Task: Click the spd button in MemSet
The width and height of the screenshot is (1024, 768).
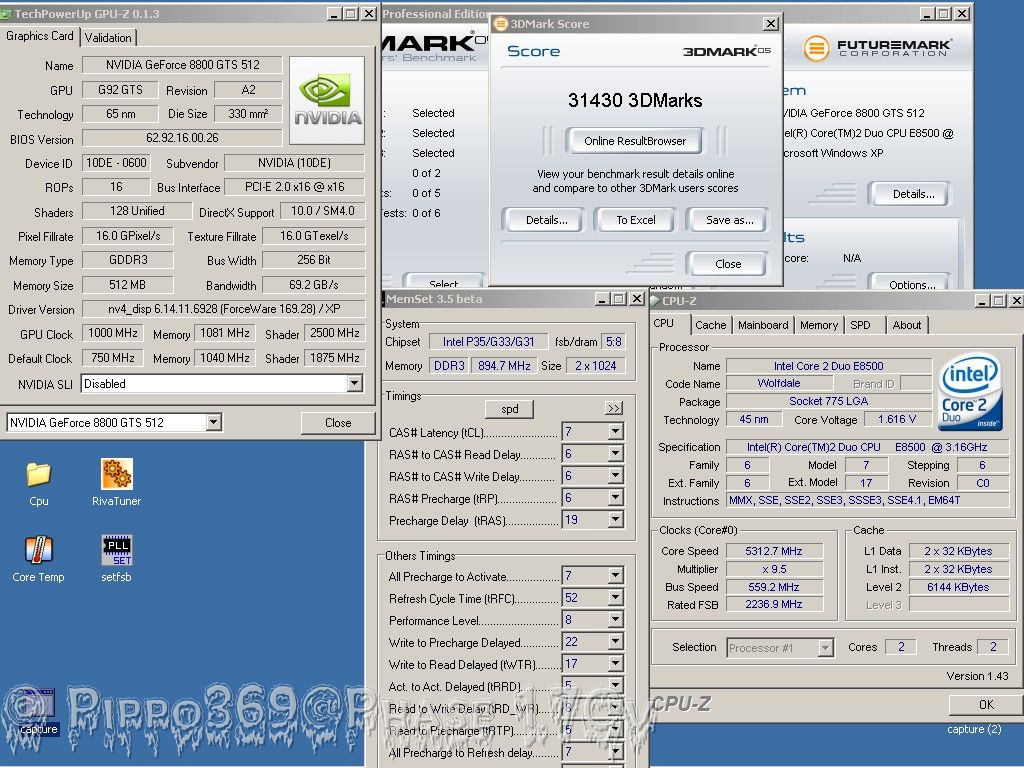Action: (509, 409)
